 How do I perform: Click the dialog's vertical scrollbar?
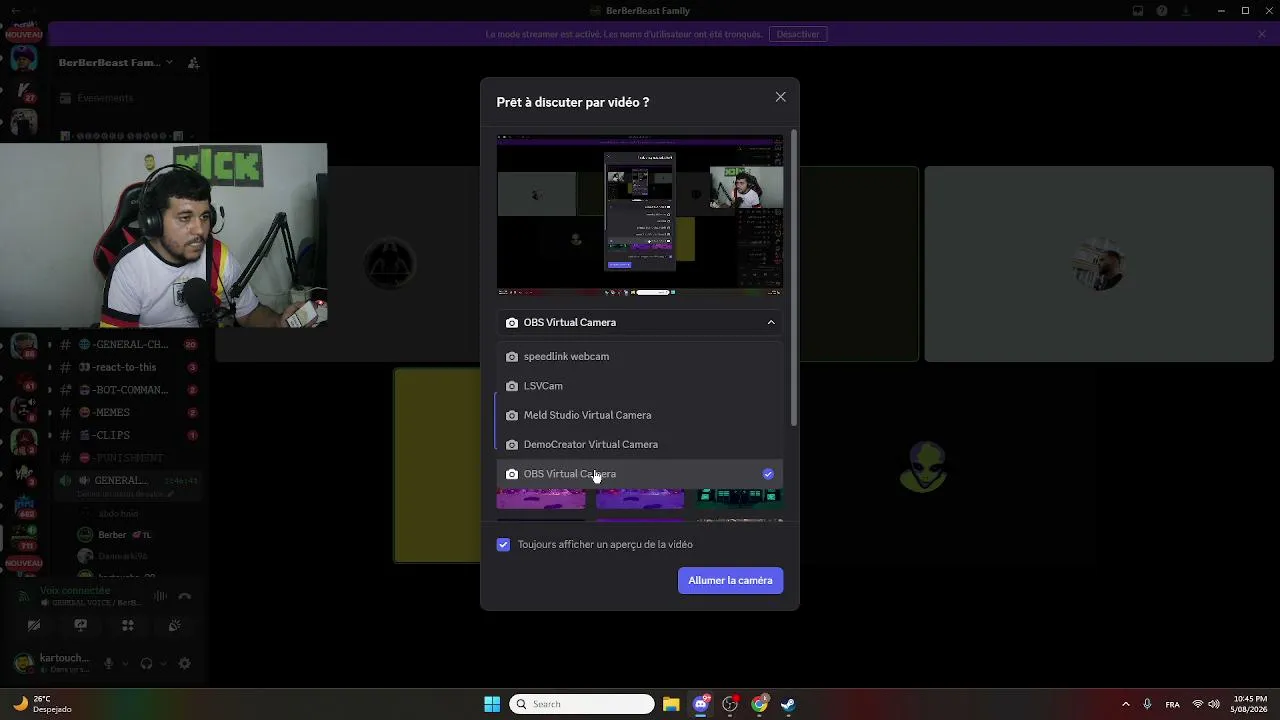794,278
